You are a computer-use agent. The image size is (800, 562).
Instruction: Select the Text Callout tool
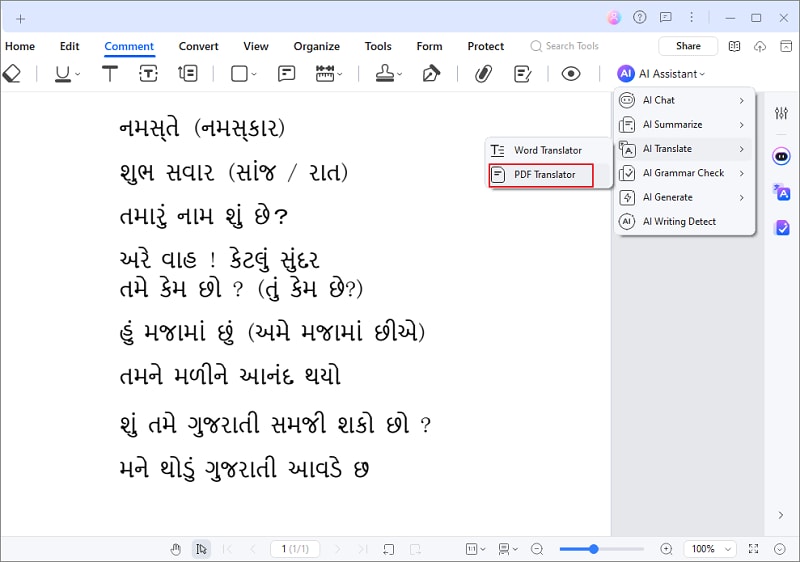click(x=188, y=74)
